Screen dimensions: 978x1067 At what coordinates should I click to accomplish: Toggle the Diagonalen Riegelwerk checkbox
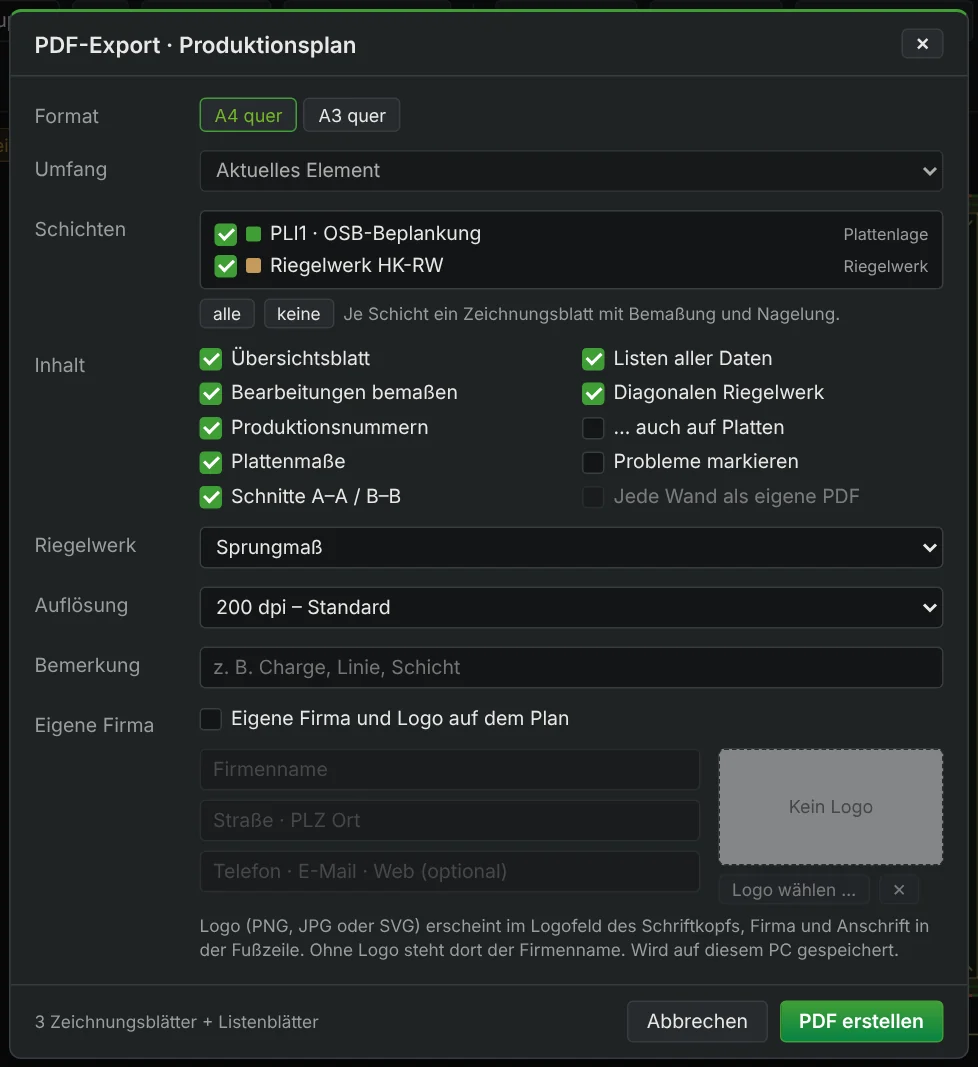tap(593, 393)
